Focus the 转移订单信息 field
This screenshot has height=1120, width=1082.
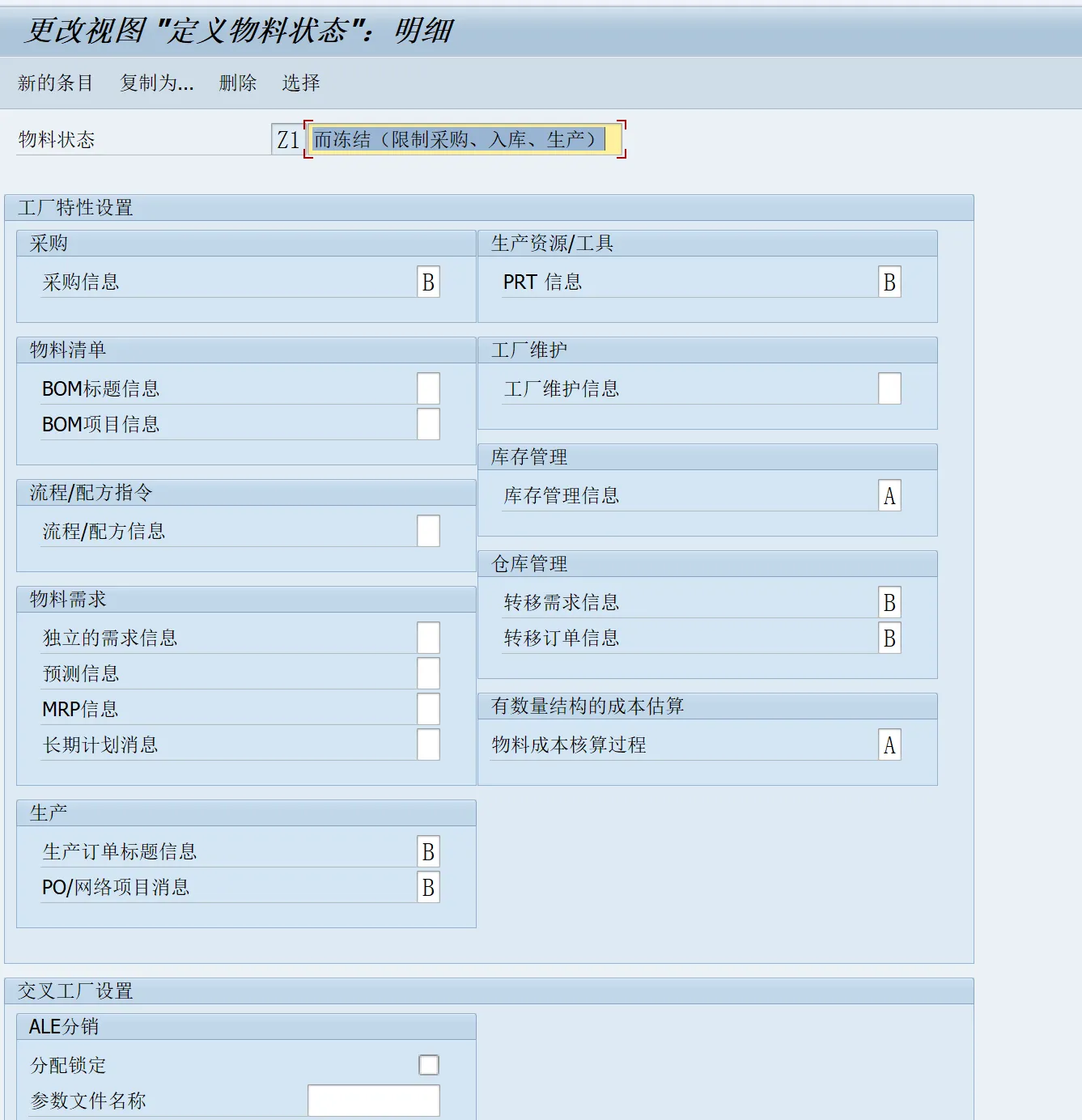(x=889, y=638)
